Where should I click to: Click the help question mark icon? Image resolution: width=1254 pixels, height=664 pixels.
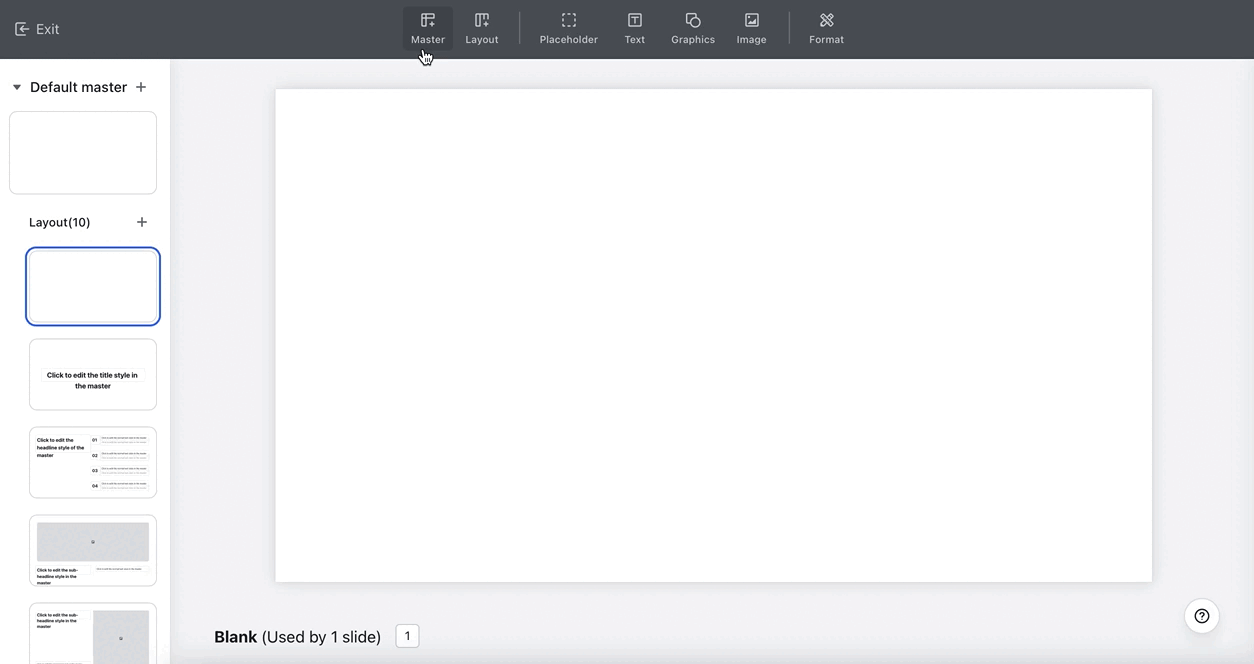(1201, 616)
